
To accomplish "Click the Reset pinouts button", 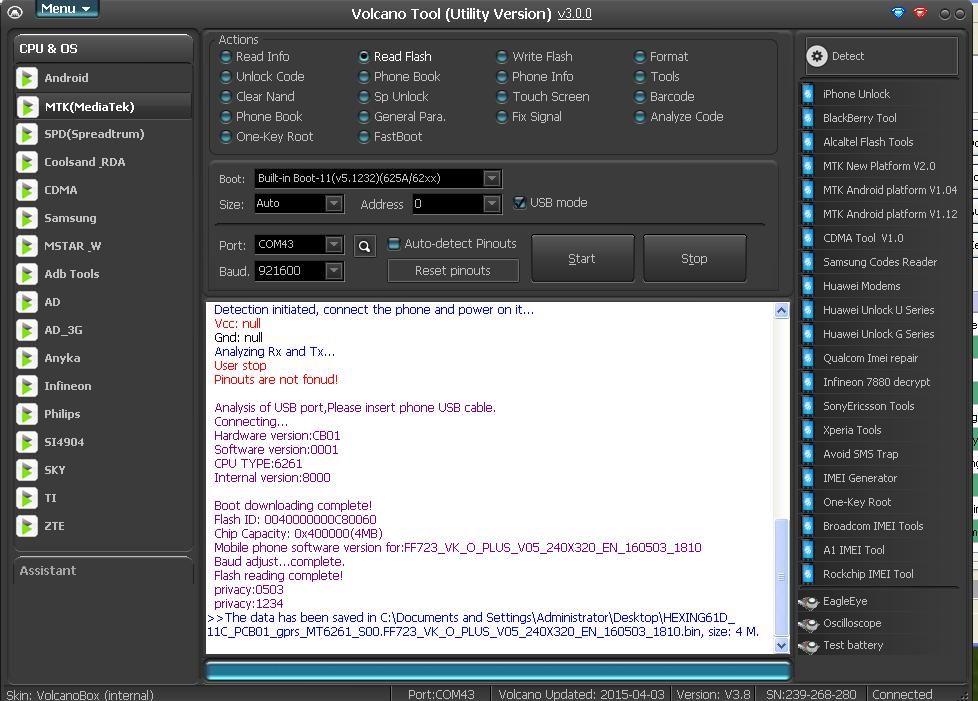I will 453,271.
